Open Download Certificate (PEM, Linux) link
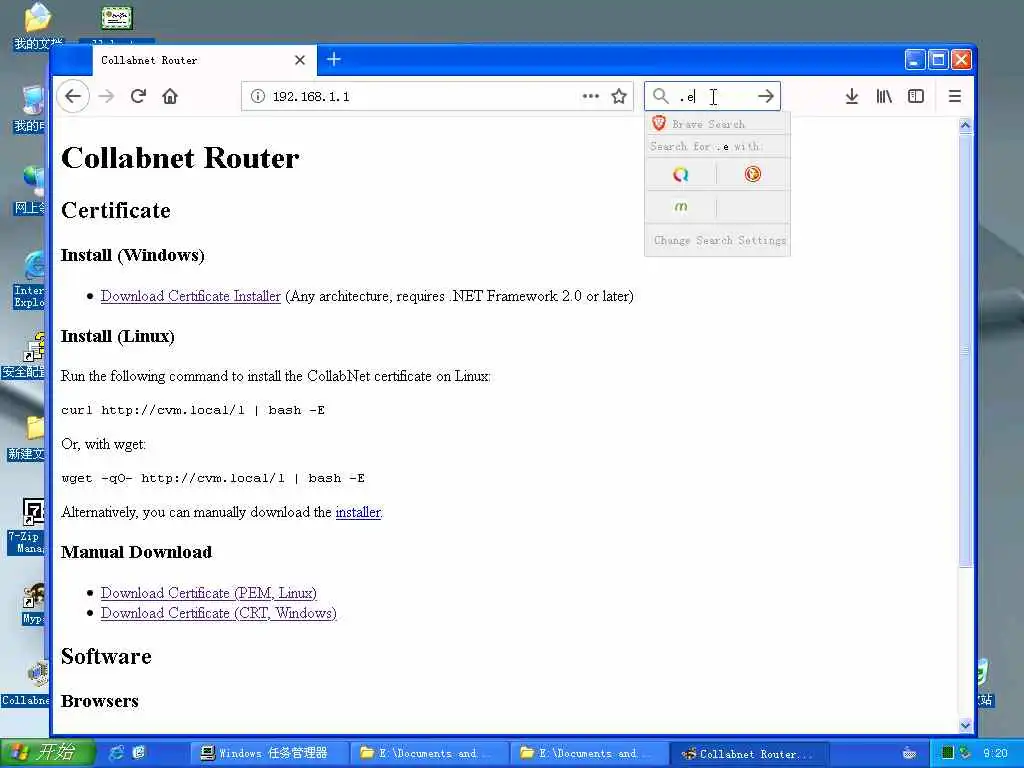 (x=208, y=593)
